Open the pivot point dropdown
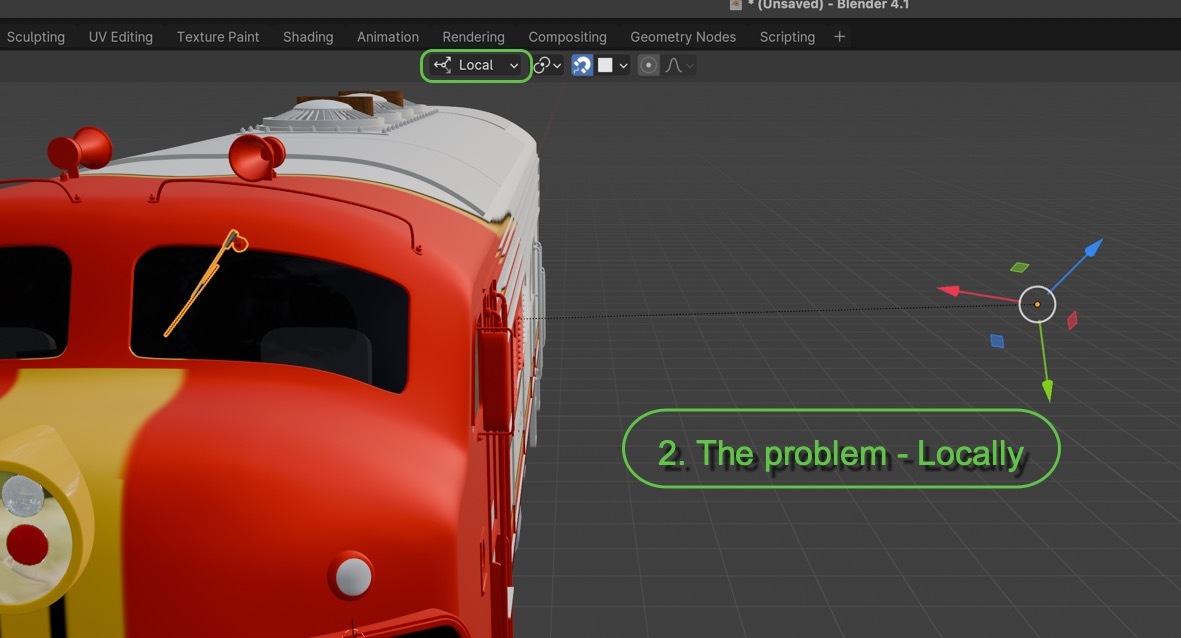 click(x=548, y=66)
